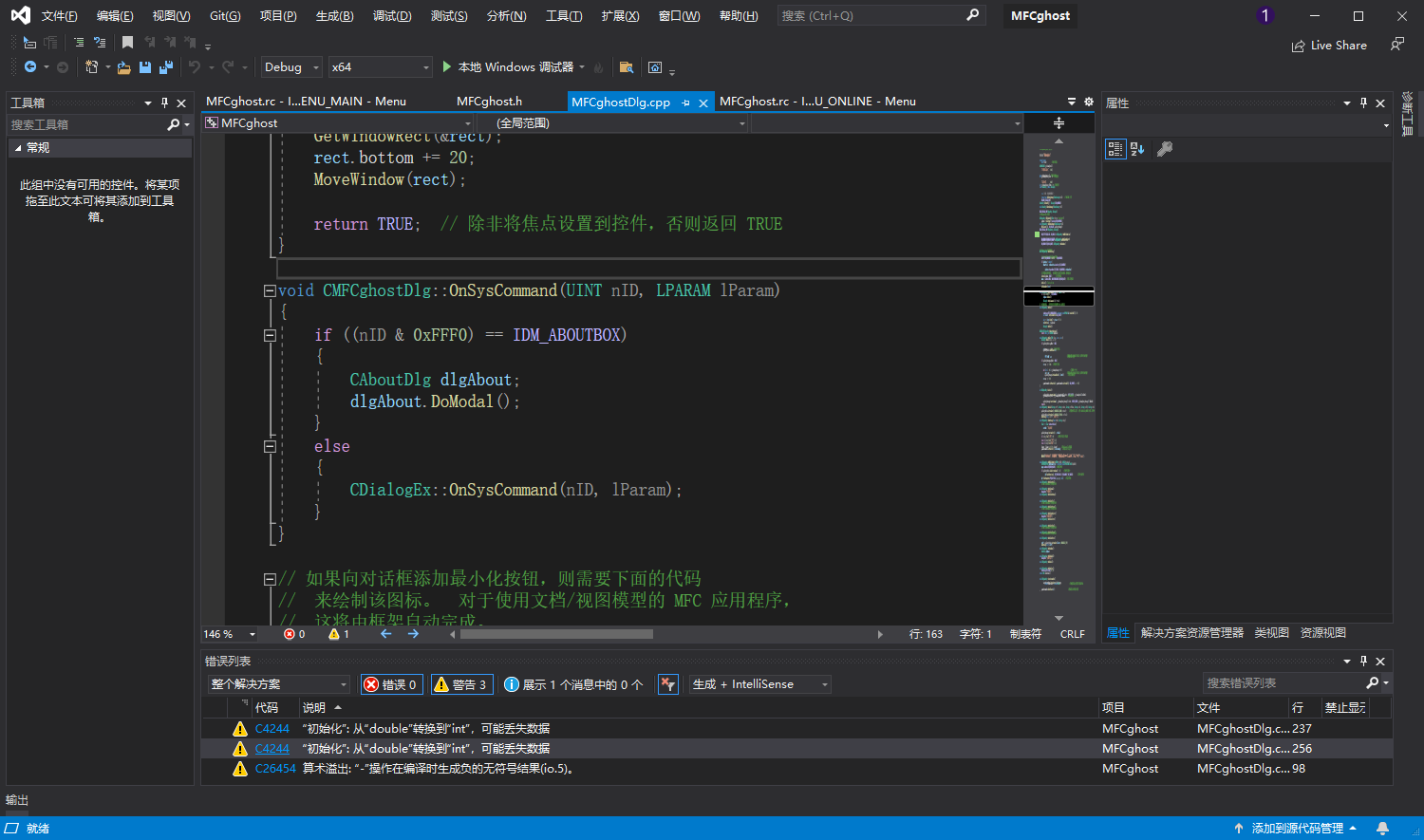Toggle the 警告 3 warnings filter
This screenshot has height=840, width=1424.
(460, 684)
